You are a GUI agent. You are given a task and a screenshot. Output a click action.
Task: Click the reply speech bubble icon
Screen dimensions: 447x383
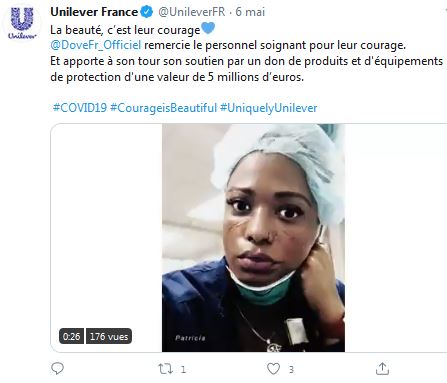pyautogui.click(x=57, y=368)
